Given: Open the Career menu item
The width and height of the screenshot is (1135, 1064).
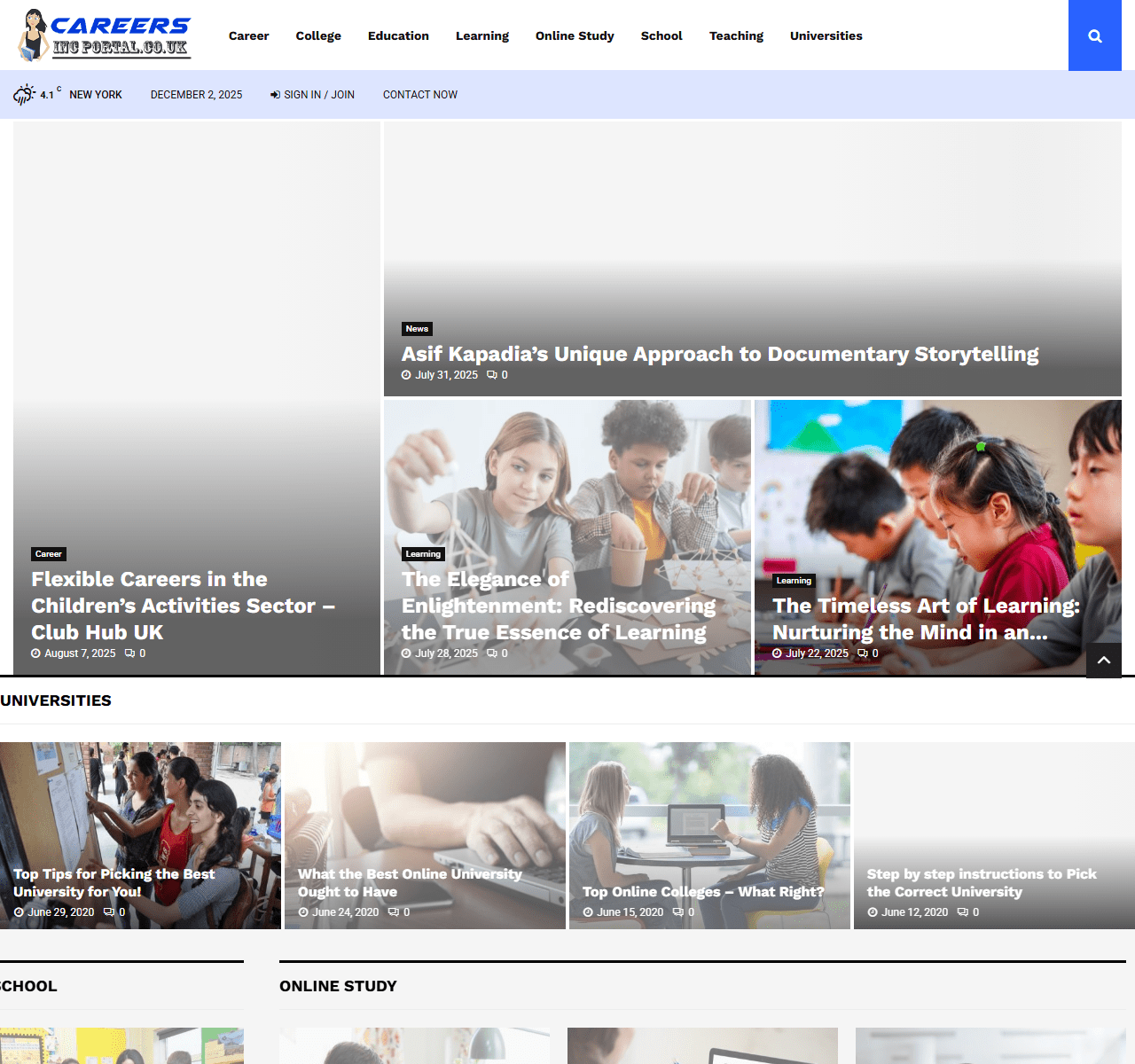Looking at the screenshot, I should (248, 35).
